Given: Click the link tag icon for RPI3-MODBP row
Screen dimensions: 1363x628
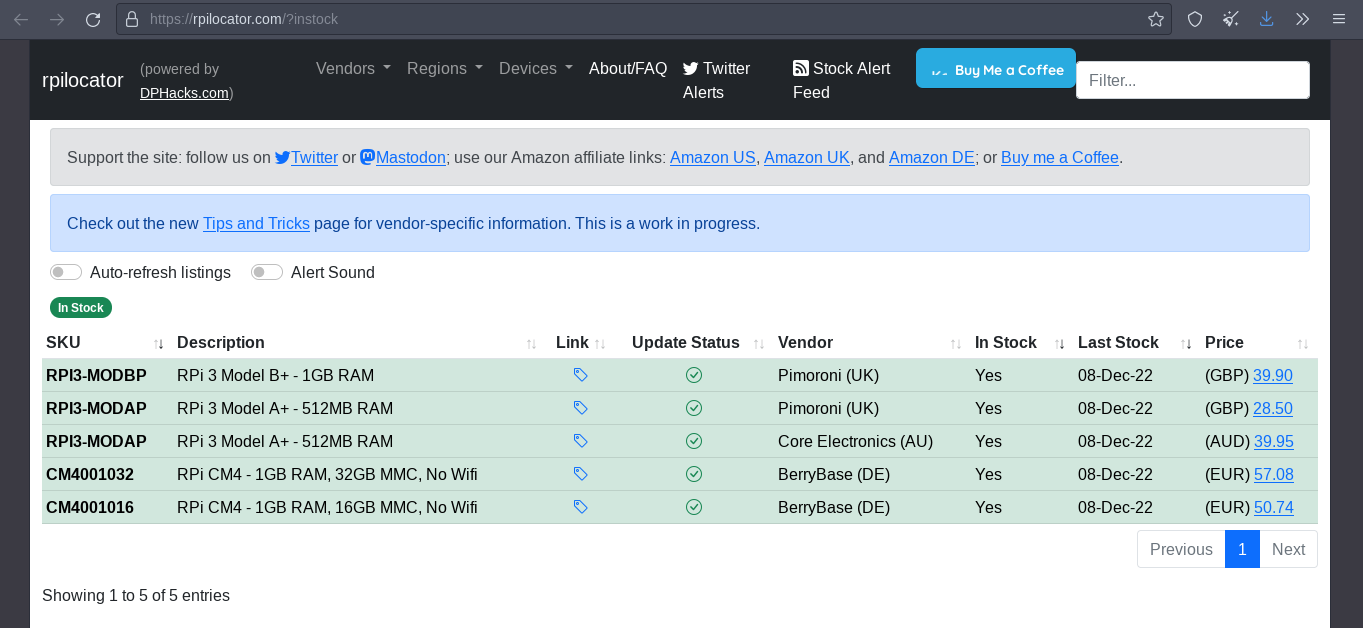Looking at the screenshot, I should tap(580, 375).
